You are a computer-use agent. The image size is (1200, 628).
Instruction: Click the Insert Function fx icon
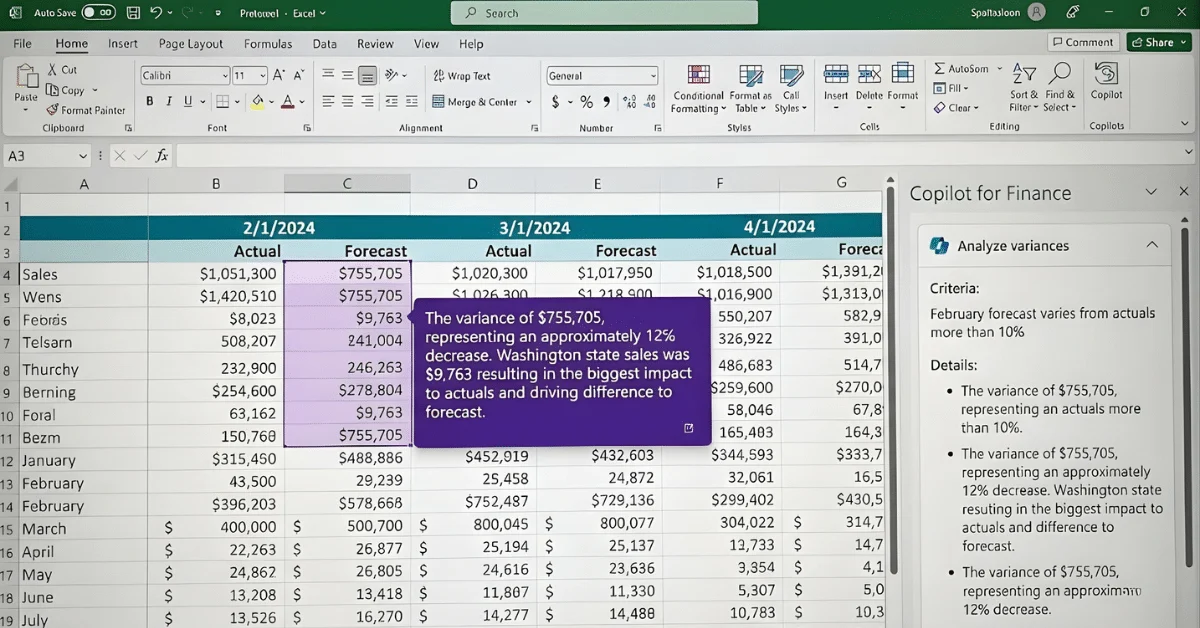click(x=162, y=156)
